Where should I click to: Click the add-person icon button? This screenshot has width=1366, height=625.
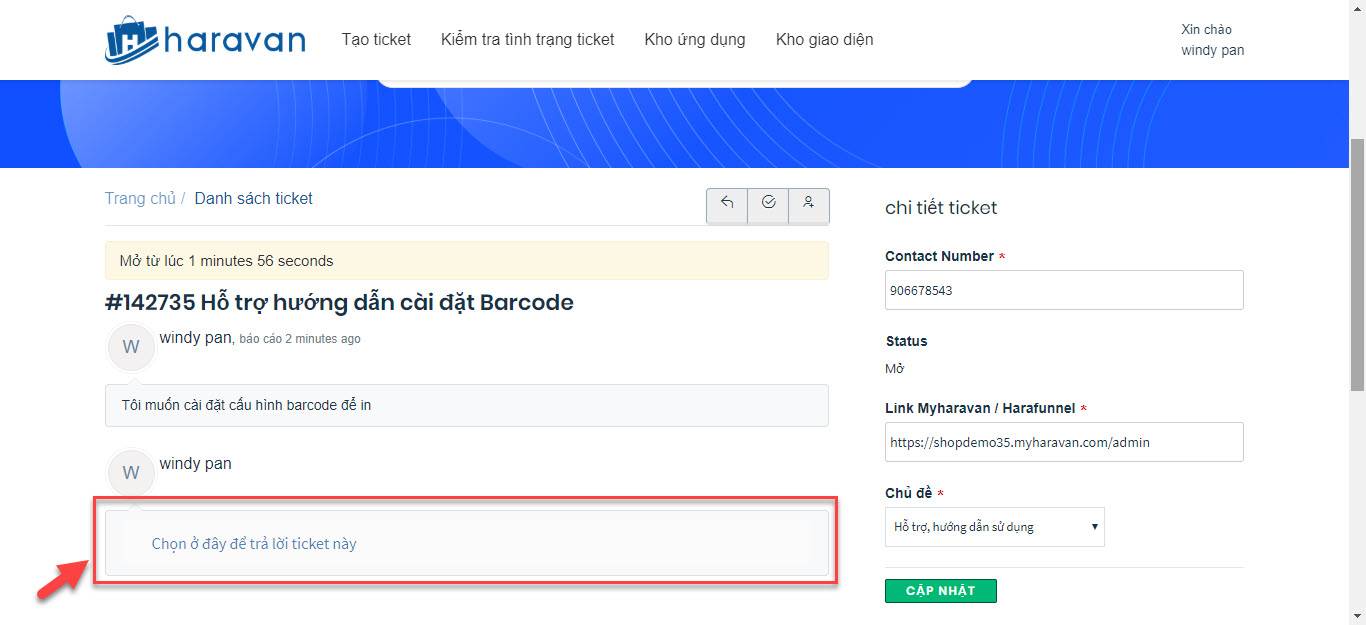808,203
